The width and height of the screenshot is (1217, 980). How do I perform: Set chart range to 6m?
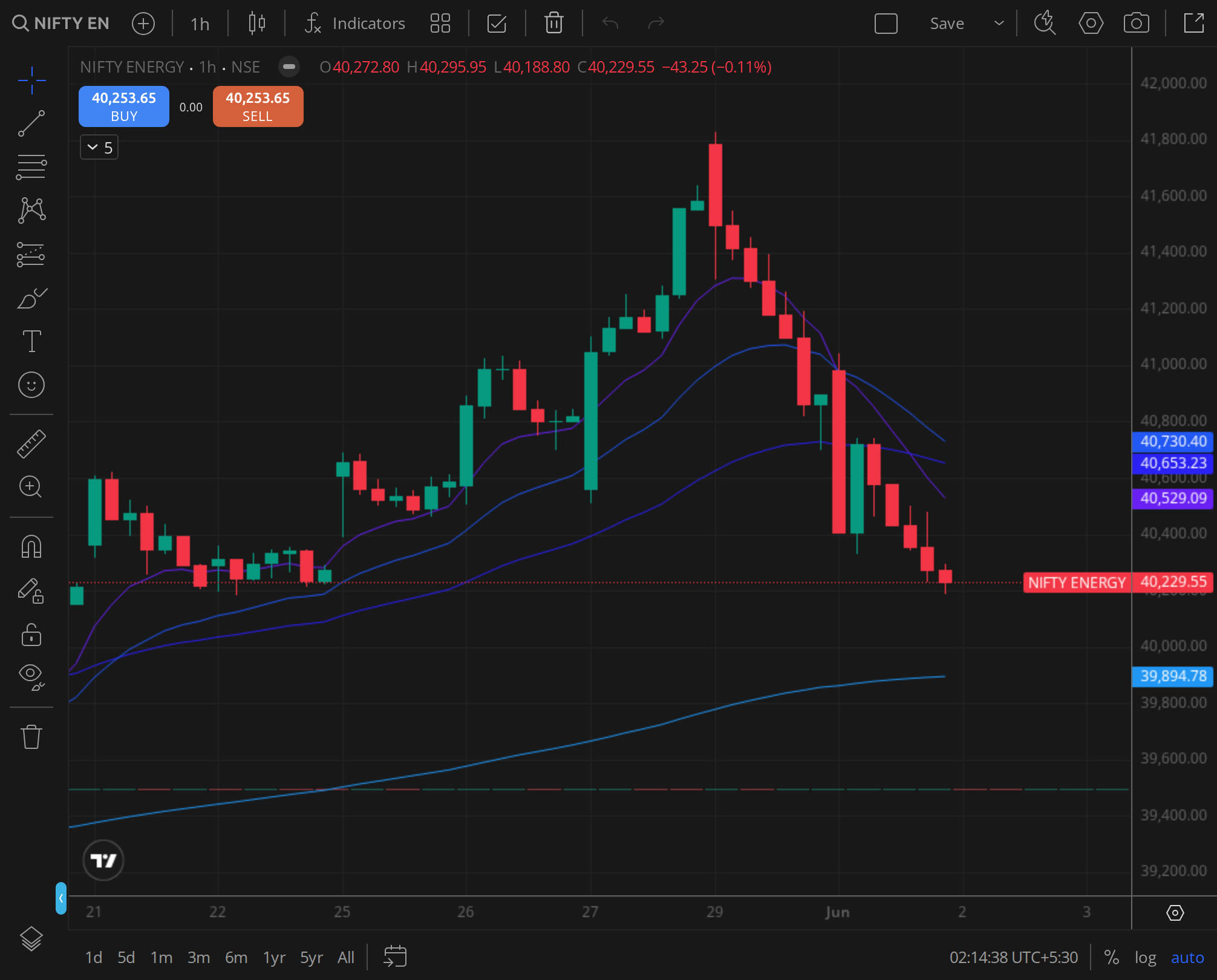point(236,957)
